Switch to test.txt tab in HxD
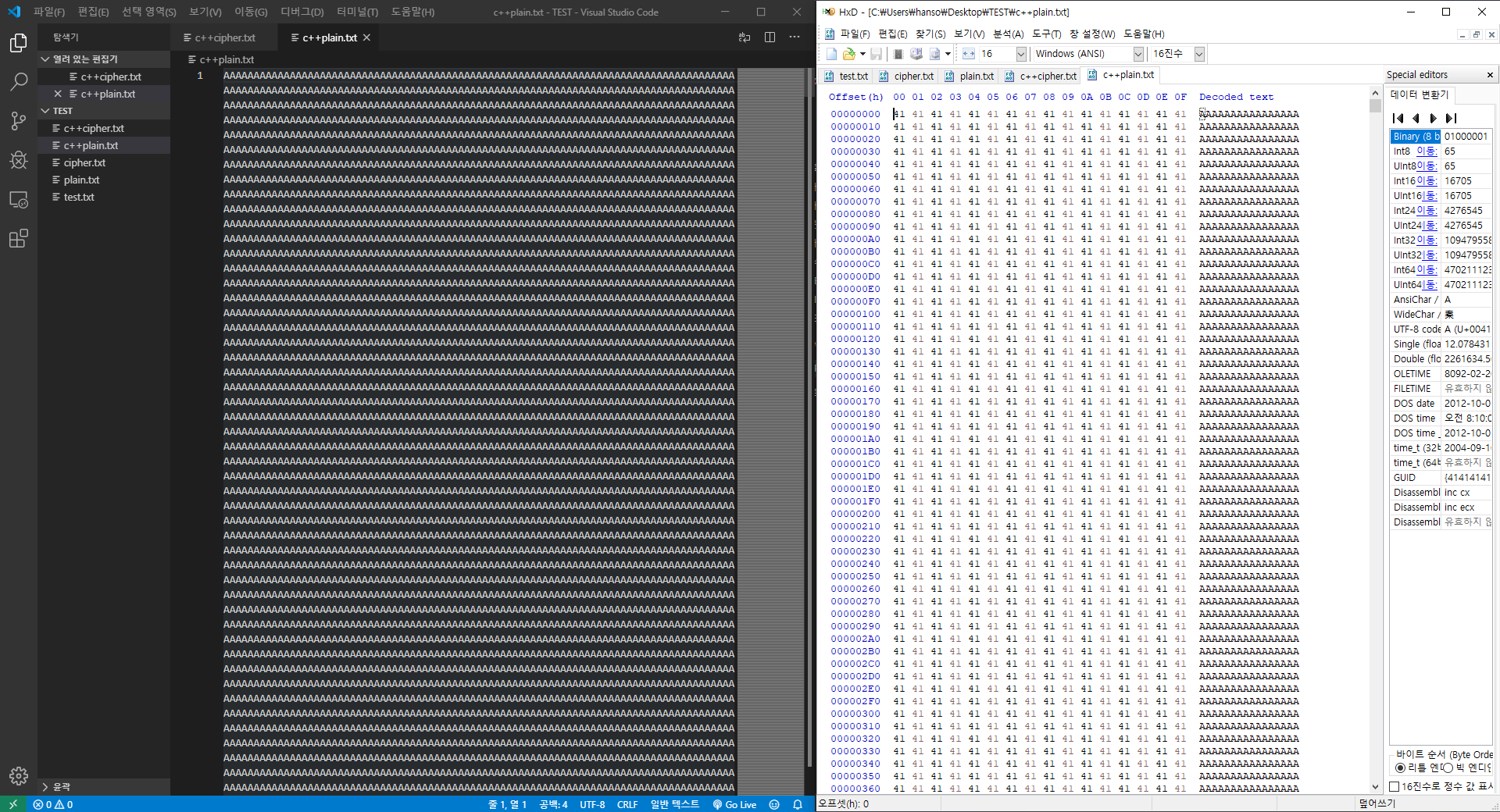 [846, 76]
